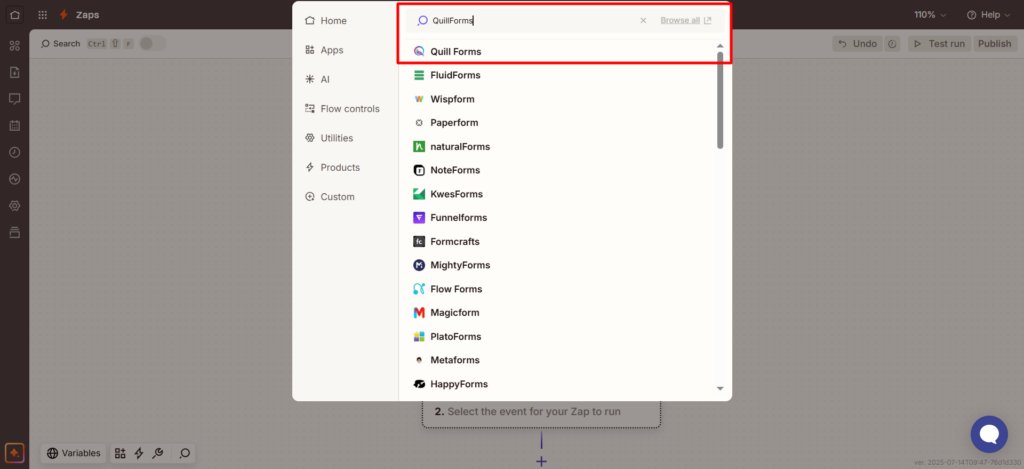
Task: Click the Undo button
Action: point(857,44)
